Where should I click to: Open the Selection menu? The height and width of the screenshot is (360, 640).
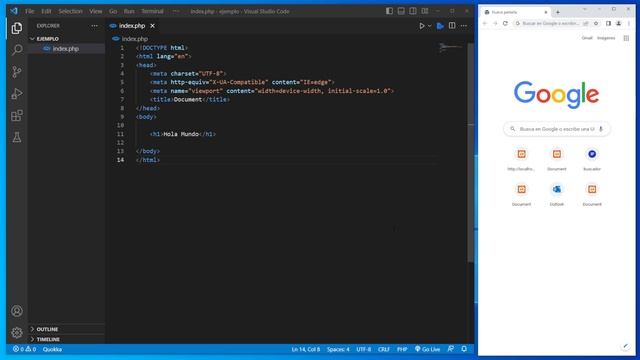[70, 11]
